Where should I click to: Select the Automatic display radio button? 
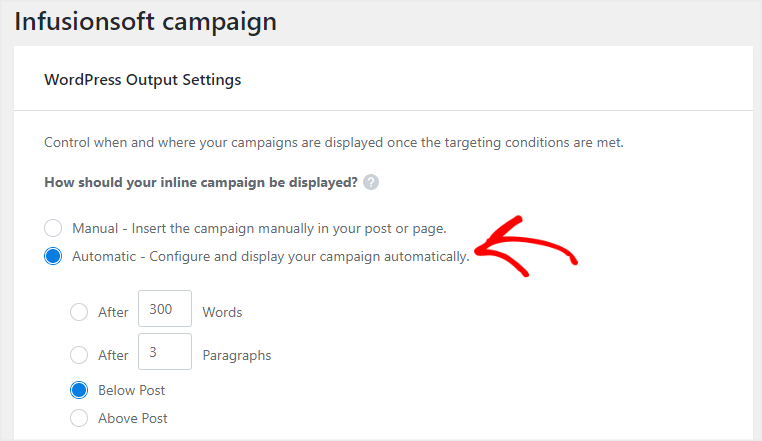tap(53, 256)
